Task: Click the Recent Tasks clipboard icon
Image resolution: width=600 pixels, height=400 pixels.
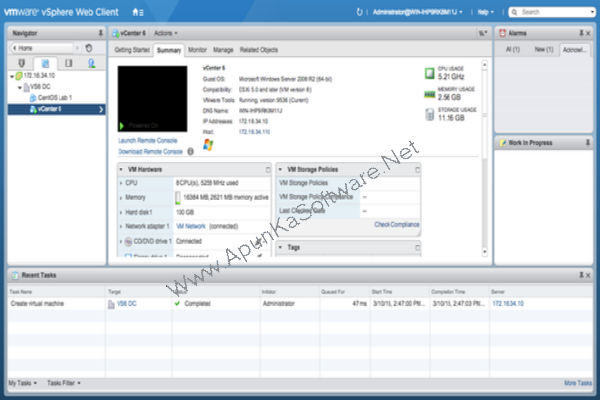Action: point(15,275)
